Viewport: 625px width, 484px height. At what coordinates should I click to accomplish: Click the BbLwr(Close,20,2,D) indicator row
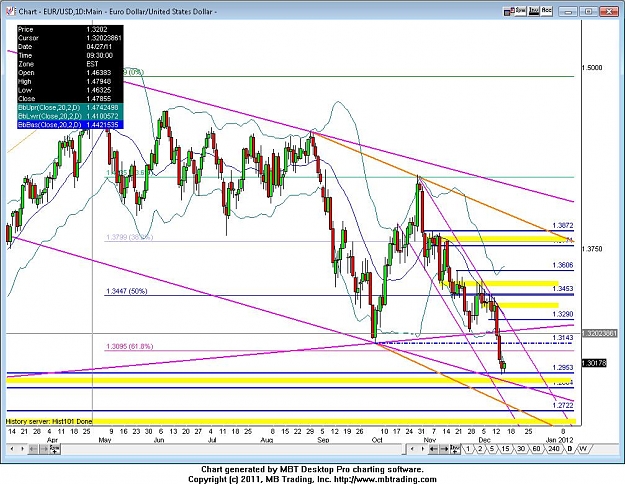tap(70, 116)
